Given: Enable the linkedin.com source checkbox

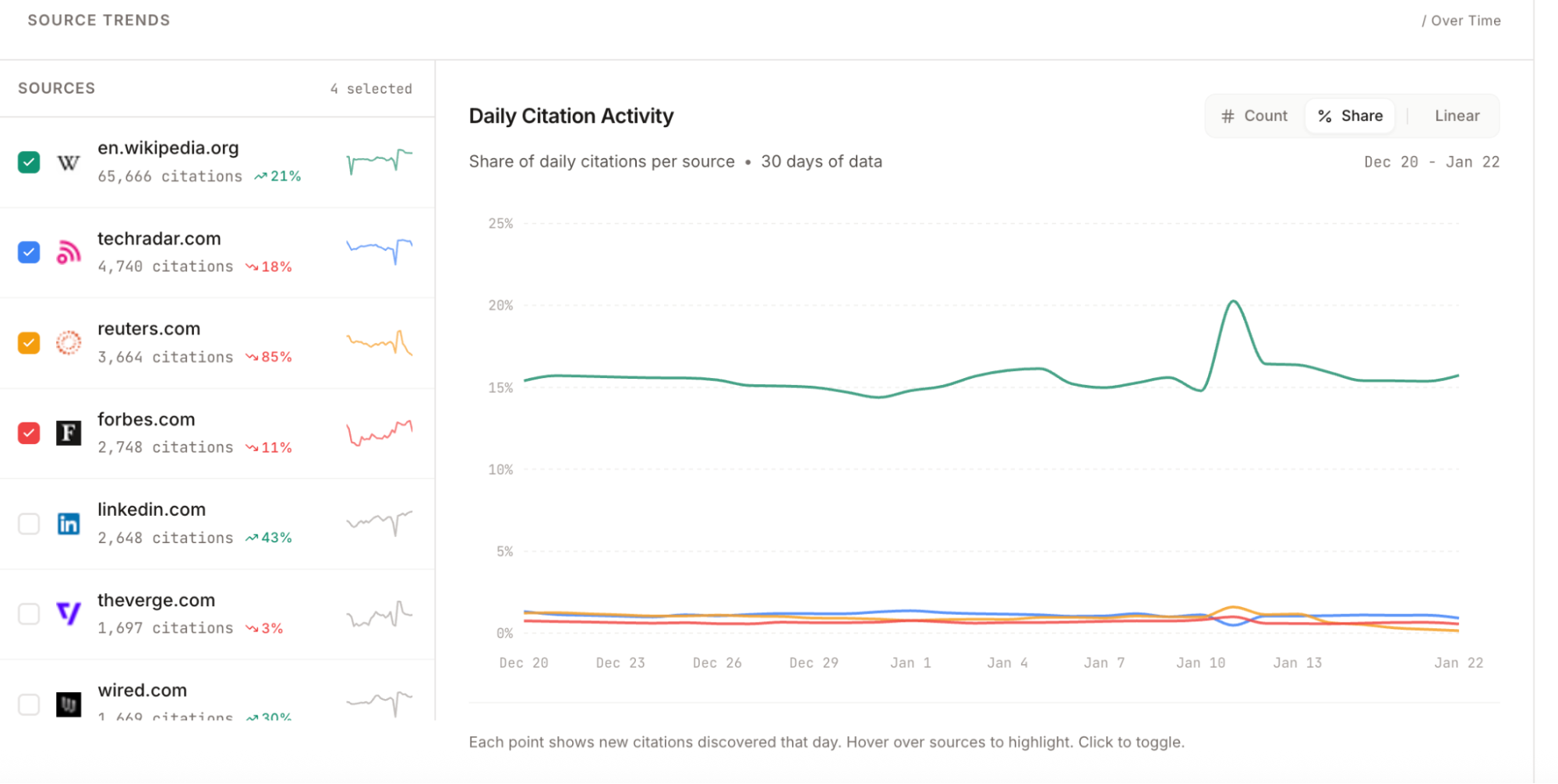Looking at the screenshot, I should click(x=29, y=524).
